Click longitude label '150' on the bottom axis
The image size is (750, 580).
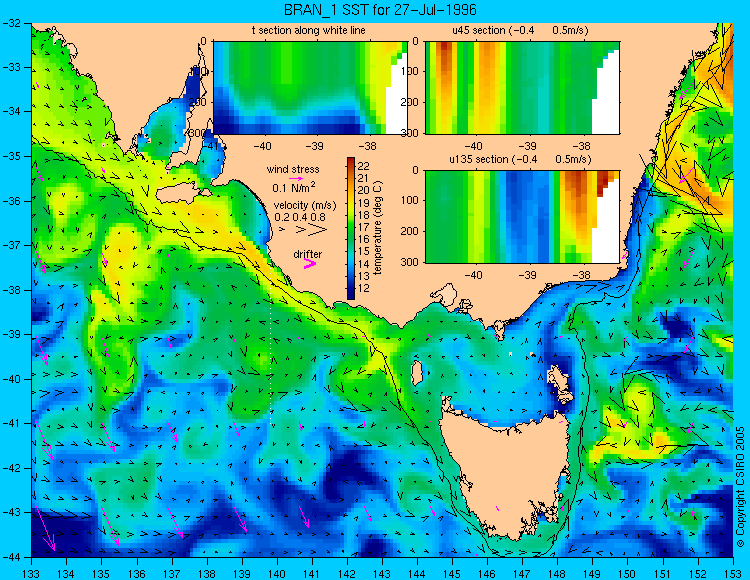[627, 573]
